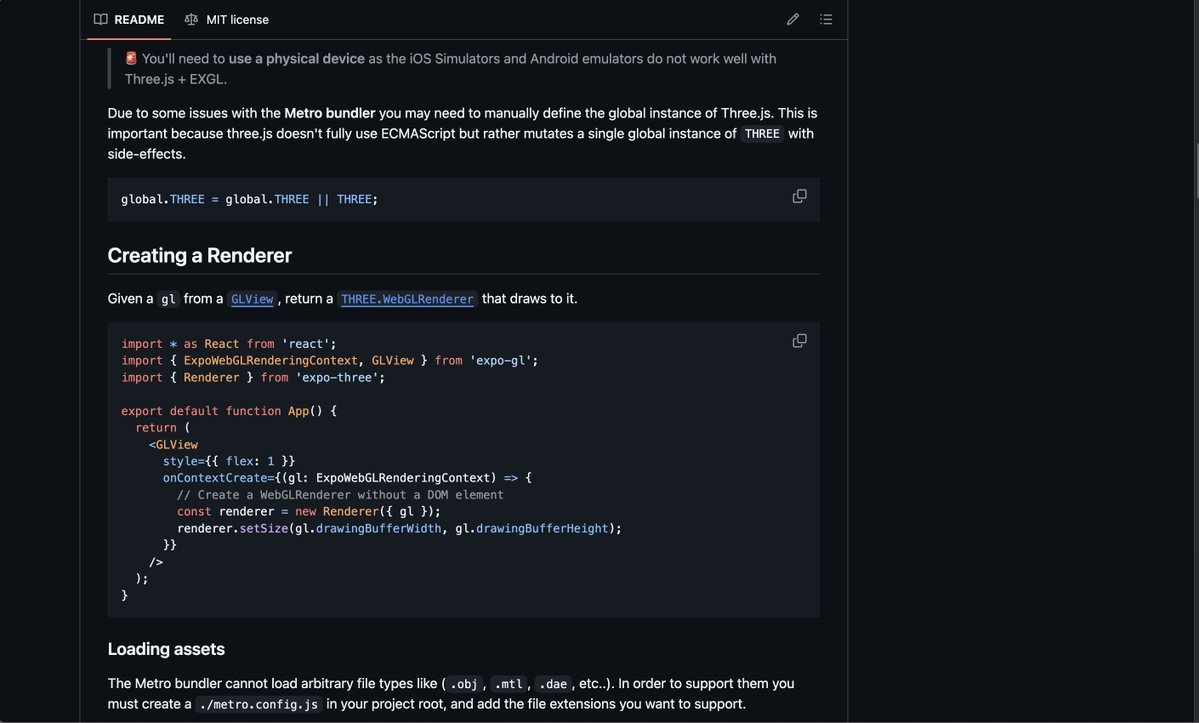Screen dimensions: 1199x723
Task: Click the page scrollbar thumb on right edge
Action: coord(1196,170)
